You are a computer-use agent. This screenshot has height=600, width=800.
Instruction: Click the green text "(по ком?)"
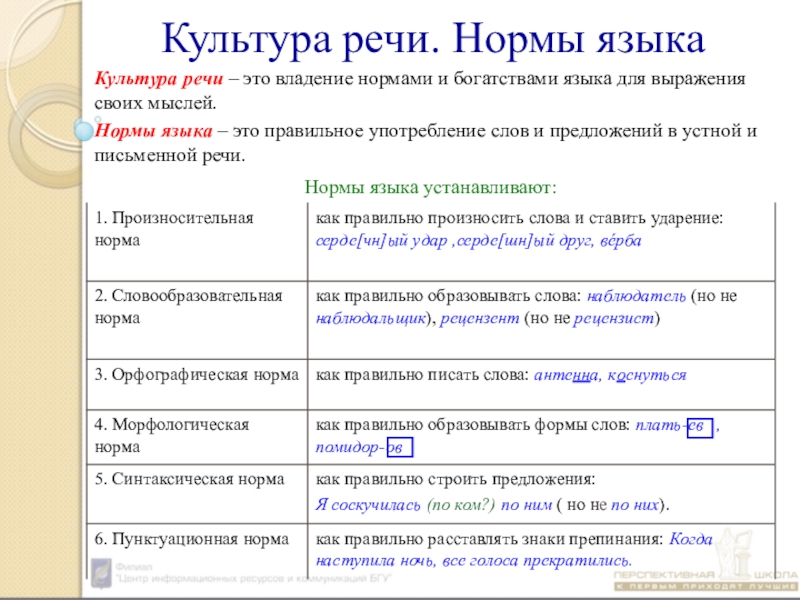[x=461, y=505]
